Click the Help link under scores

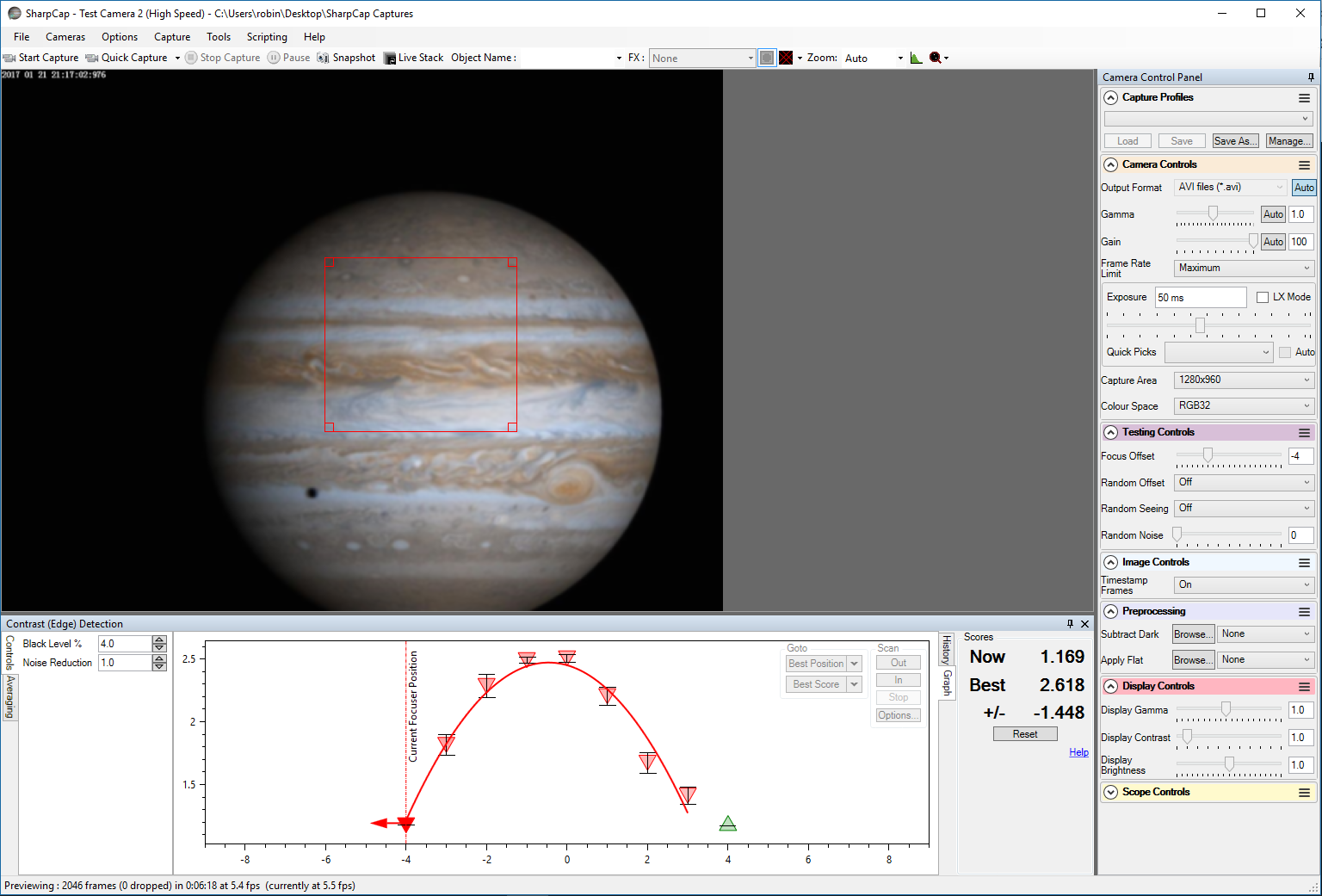[x=1078, y=752]
